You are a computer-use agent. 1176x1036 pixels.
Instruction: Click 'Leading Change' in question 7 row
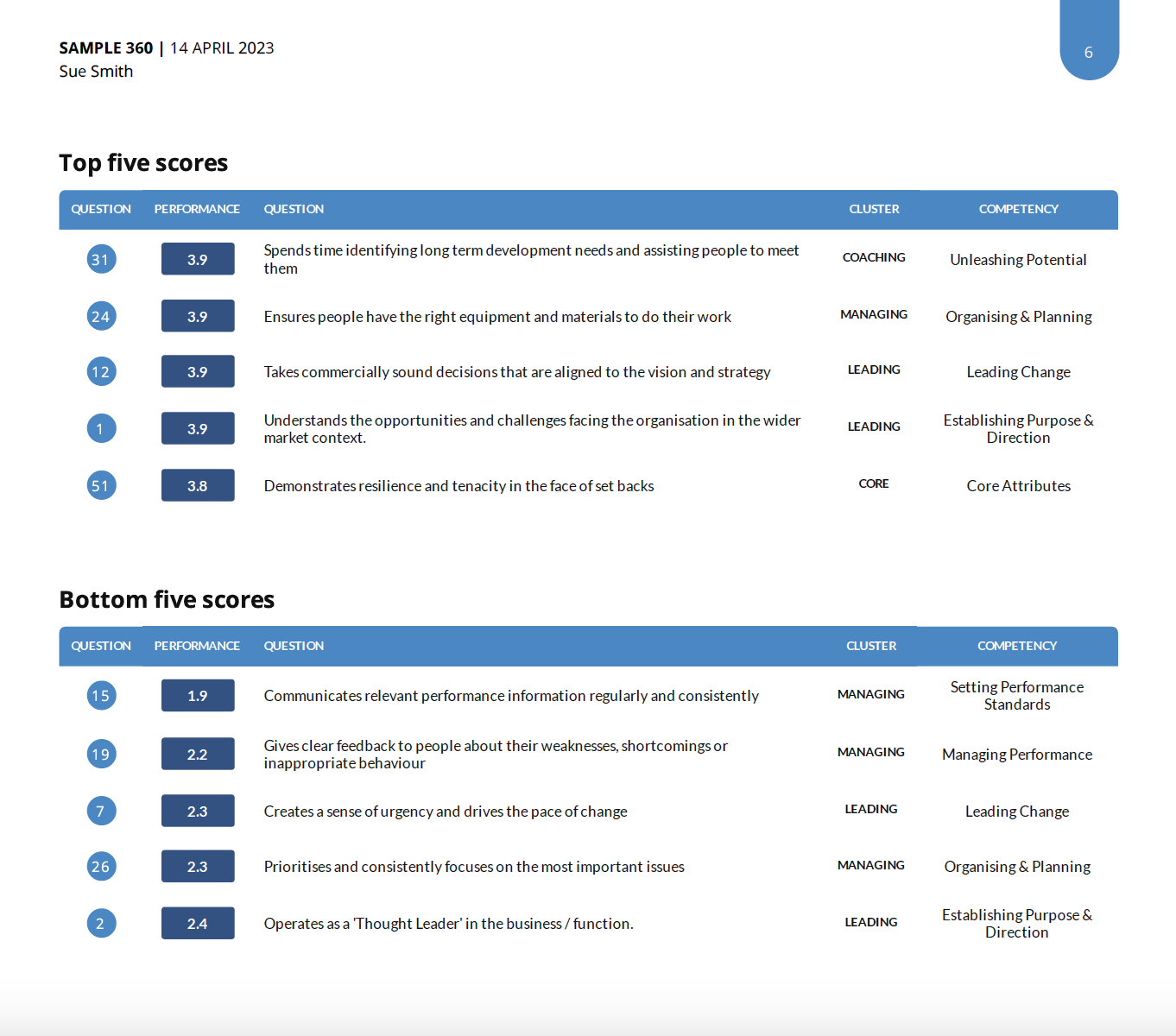click(1017, 812)
